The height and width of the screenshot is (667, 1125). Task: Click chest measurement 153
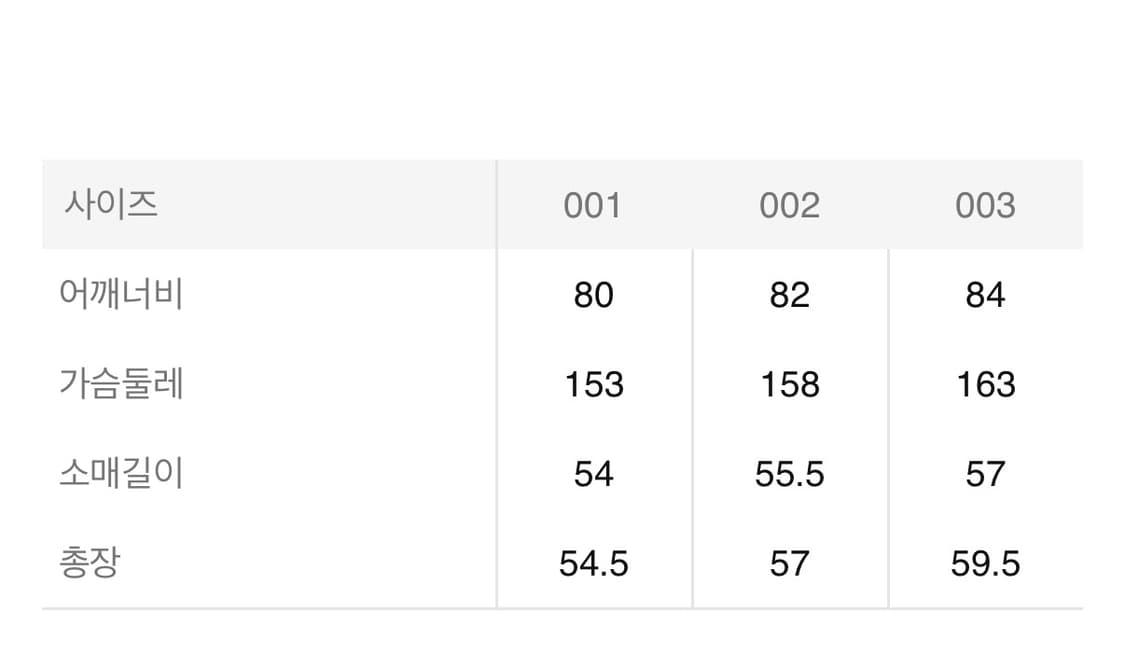coord(593,384)
